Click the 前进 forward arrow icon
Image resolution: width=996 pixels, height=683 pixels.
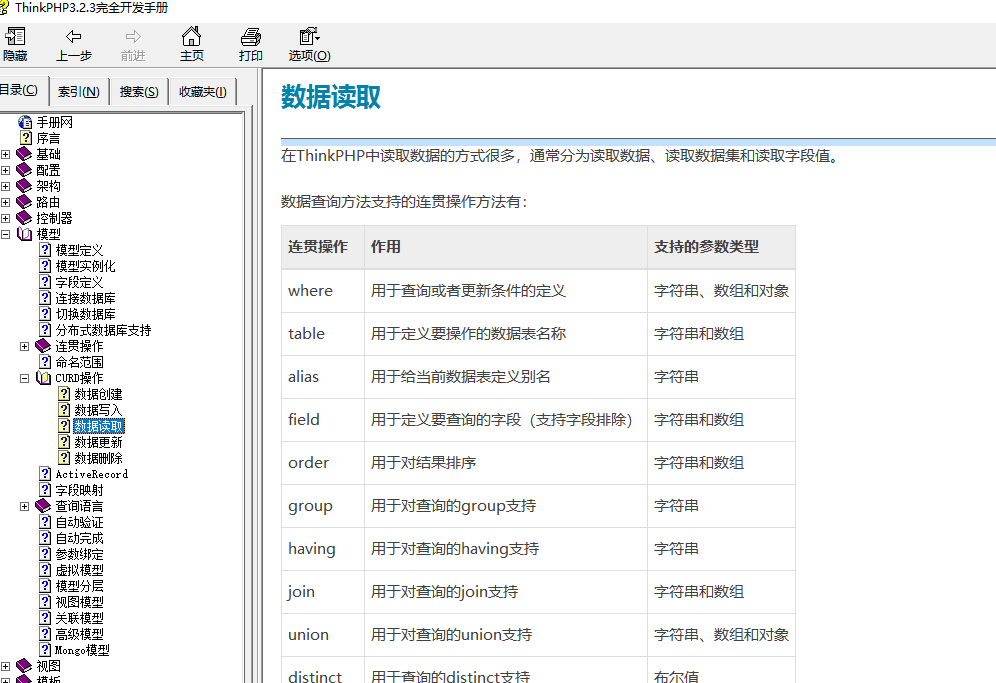click(x=133, y=36)
